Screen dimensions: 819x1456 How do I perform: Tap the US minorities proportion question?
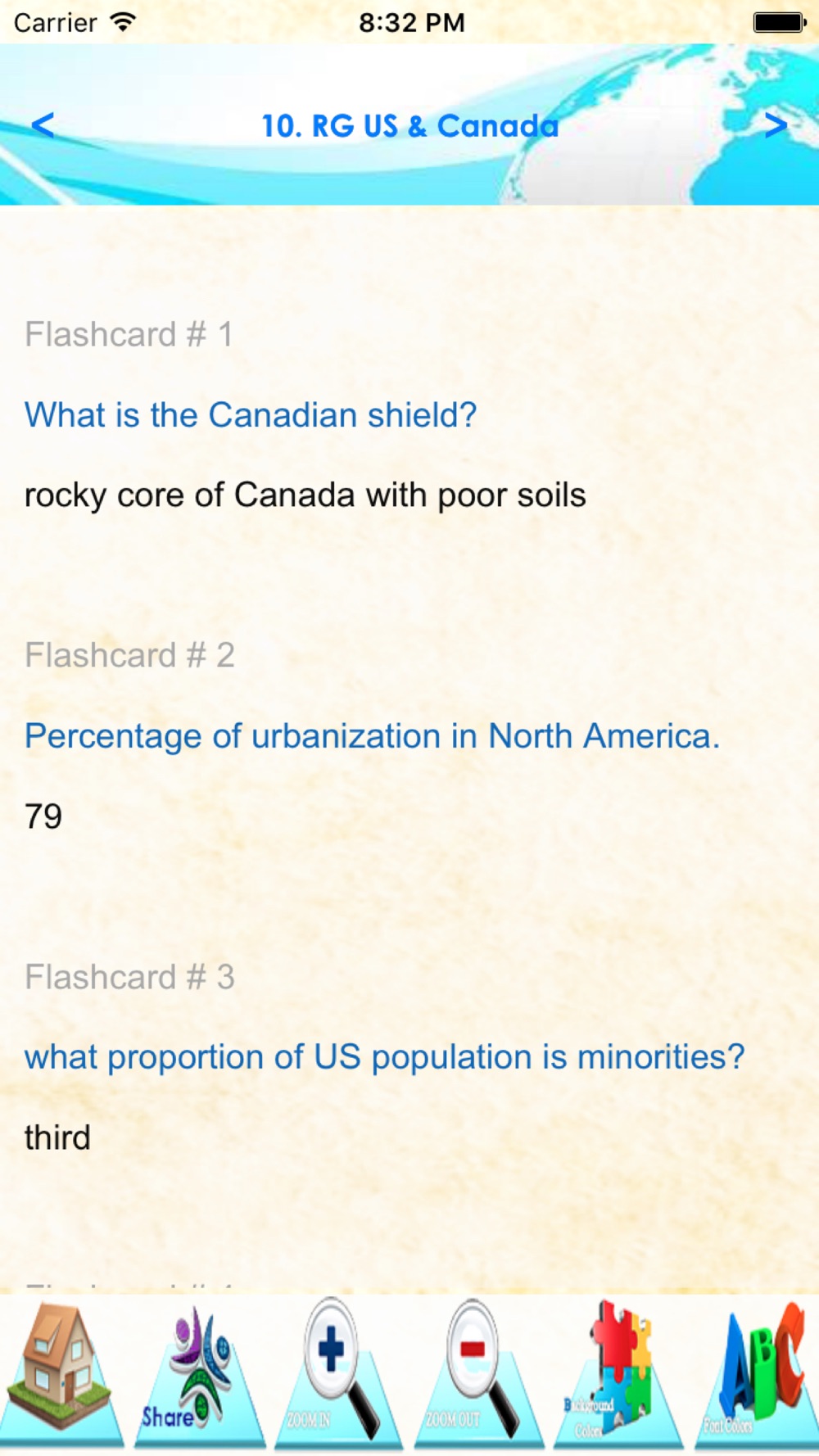(x=384, y=1057)
